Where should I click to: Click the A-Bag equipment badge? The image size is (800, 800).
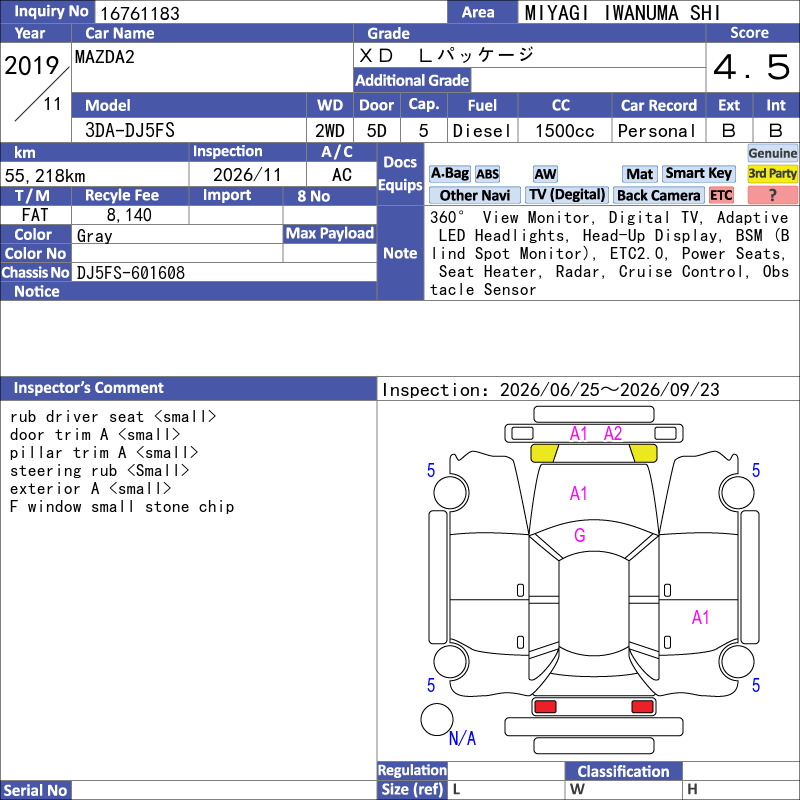(449, 173)
